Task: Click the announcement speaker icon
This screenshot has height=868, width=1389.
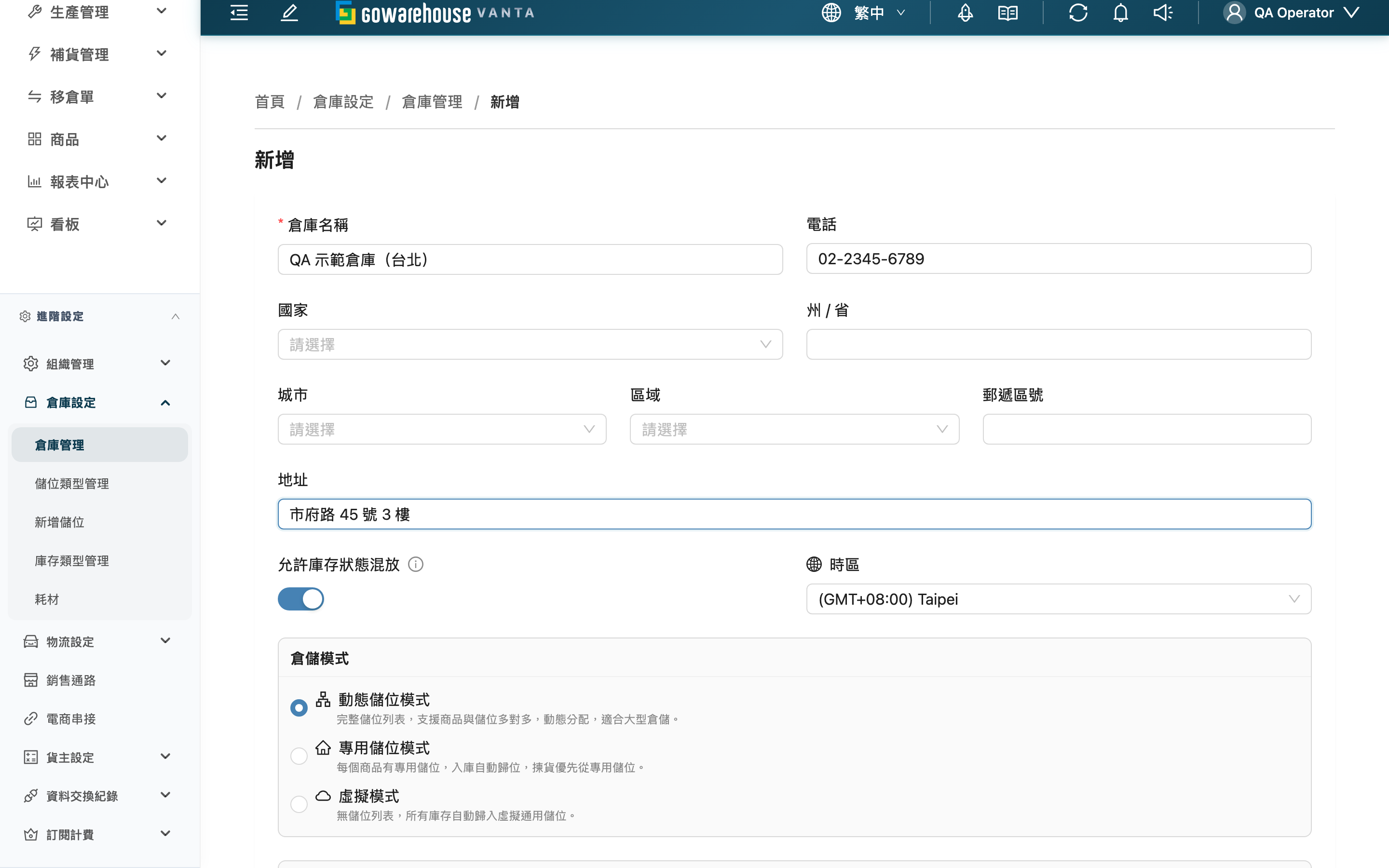Action: (1163, 13)
